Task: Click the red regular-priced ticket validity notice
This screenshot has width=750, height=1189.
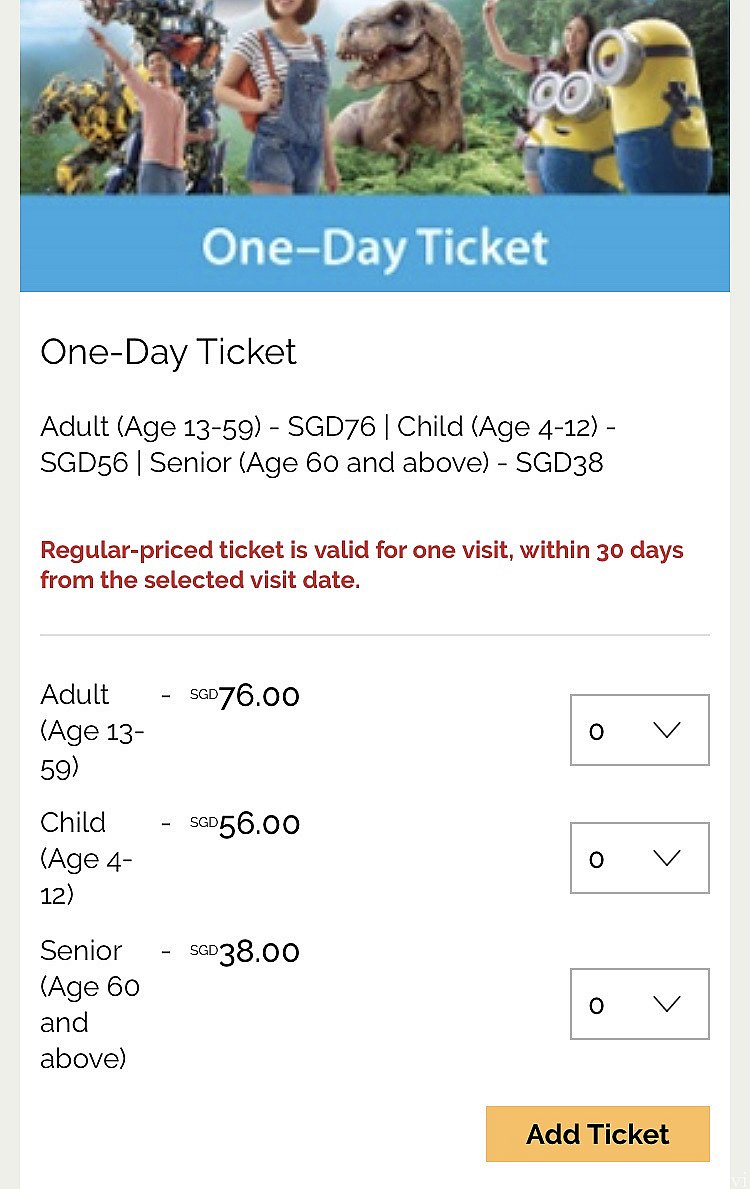Action: pyautogui.click(x=362, y=565)
